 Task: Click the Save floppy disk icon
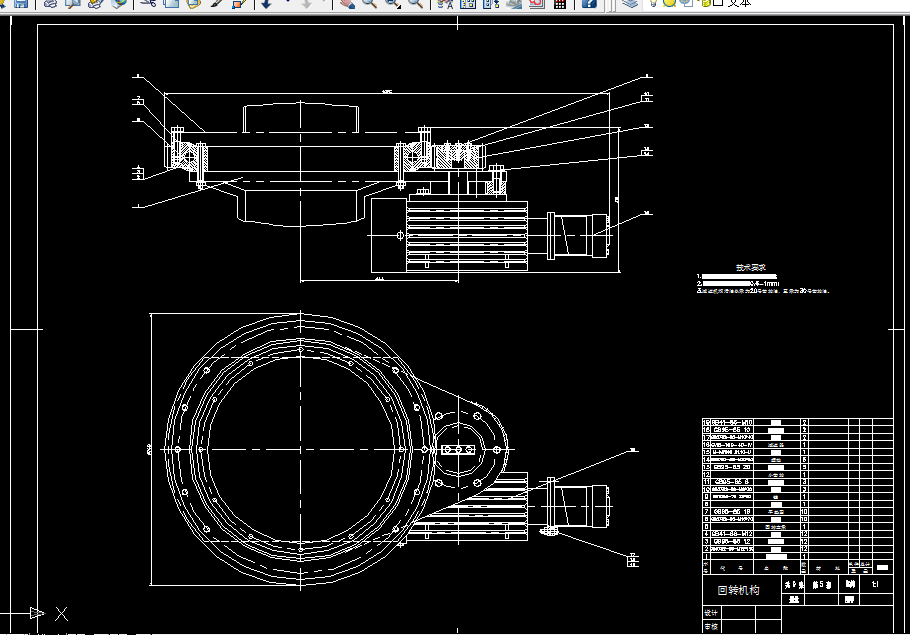click(x=21, y=3)
